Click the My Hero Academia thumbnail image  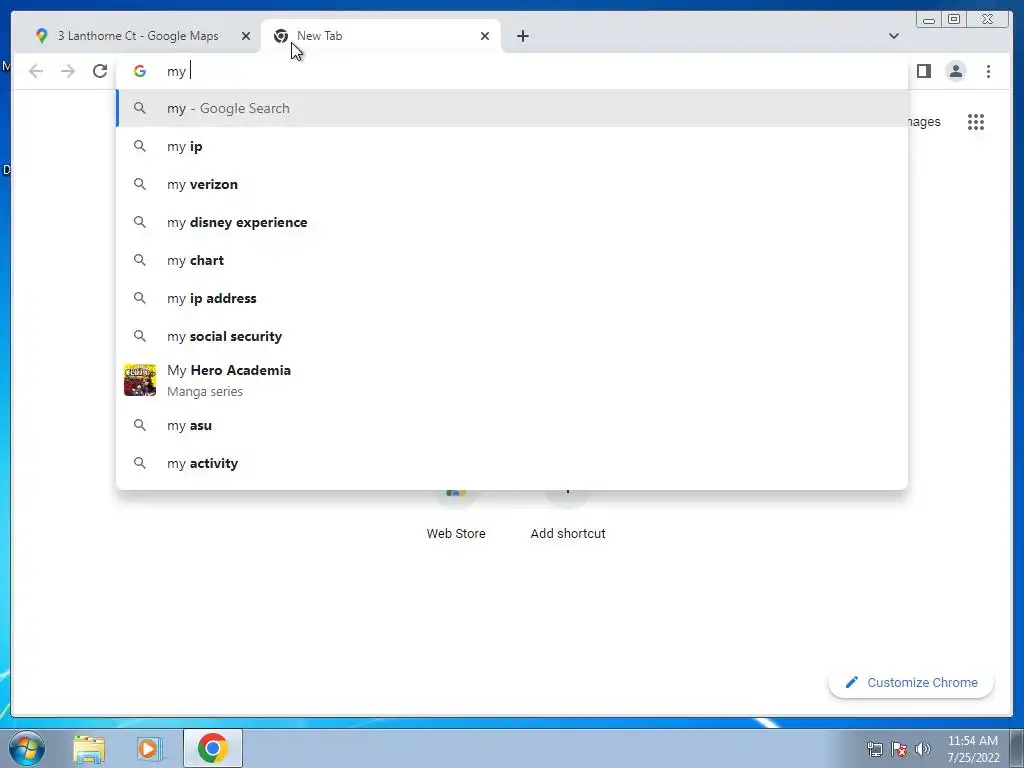coord(140,380)
